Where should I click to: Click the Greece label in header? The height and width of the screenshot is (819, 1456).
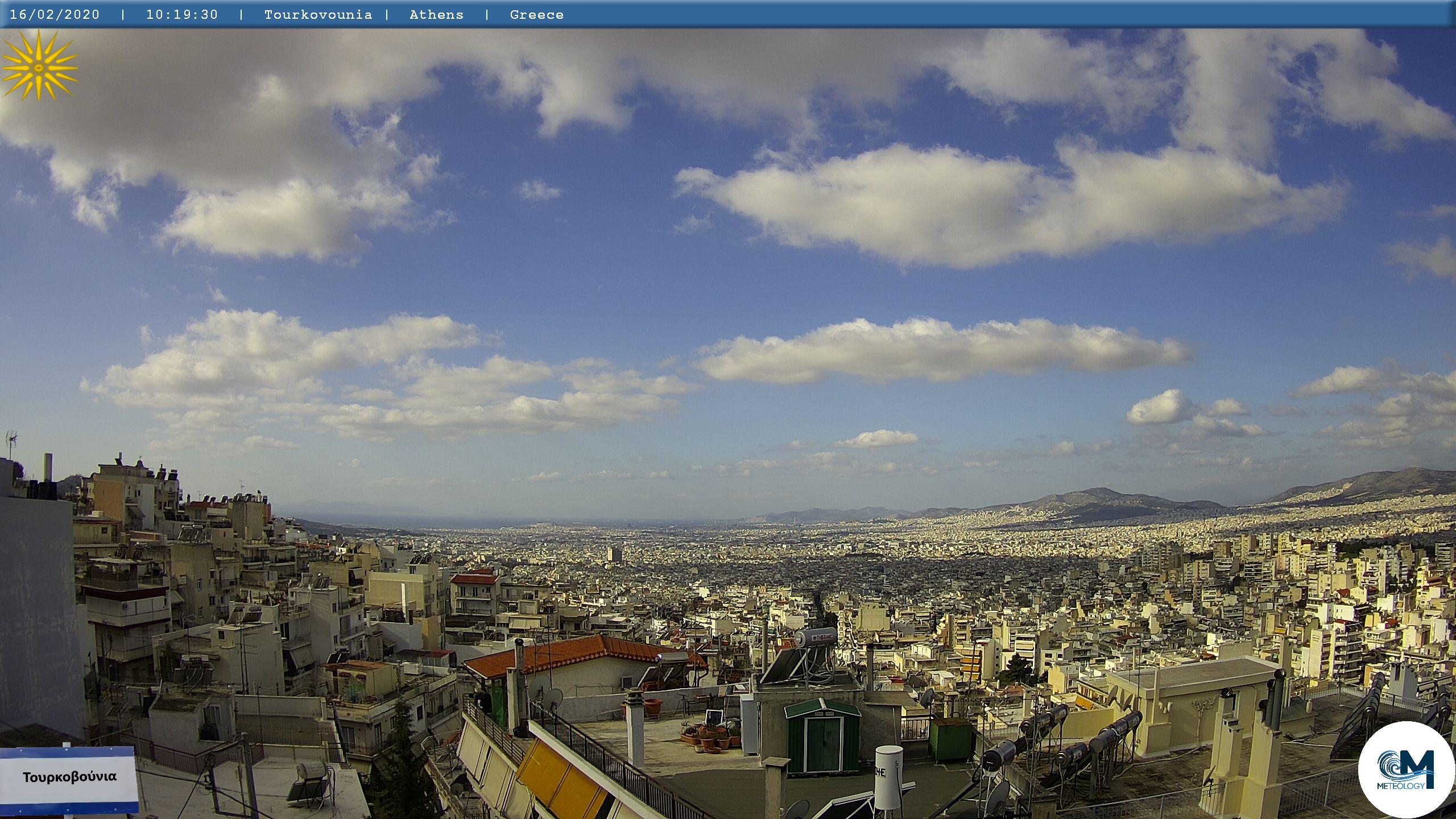pyautogui.click(x=536, y=15)
